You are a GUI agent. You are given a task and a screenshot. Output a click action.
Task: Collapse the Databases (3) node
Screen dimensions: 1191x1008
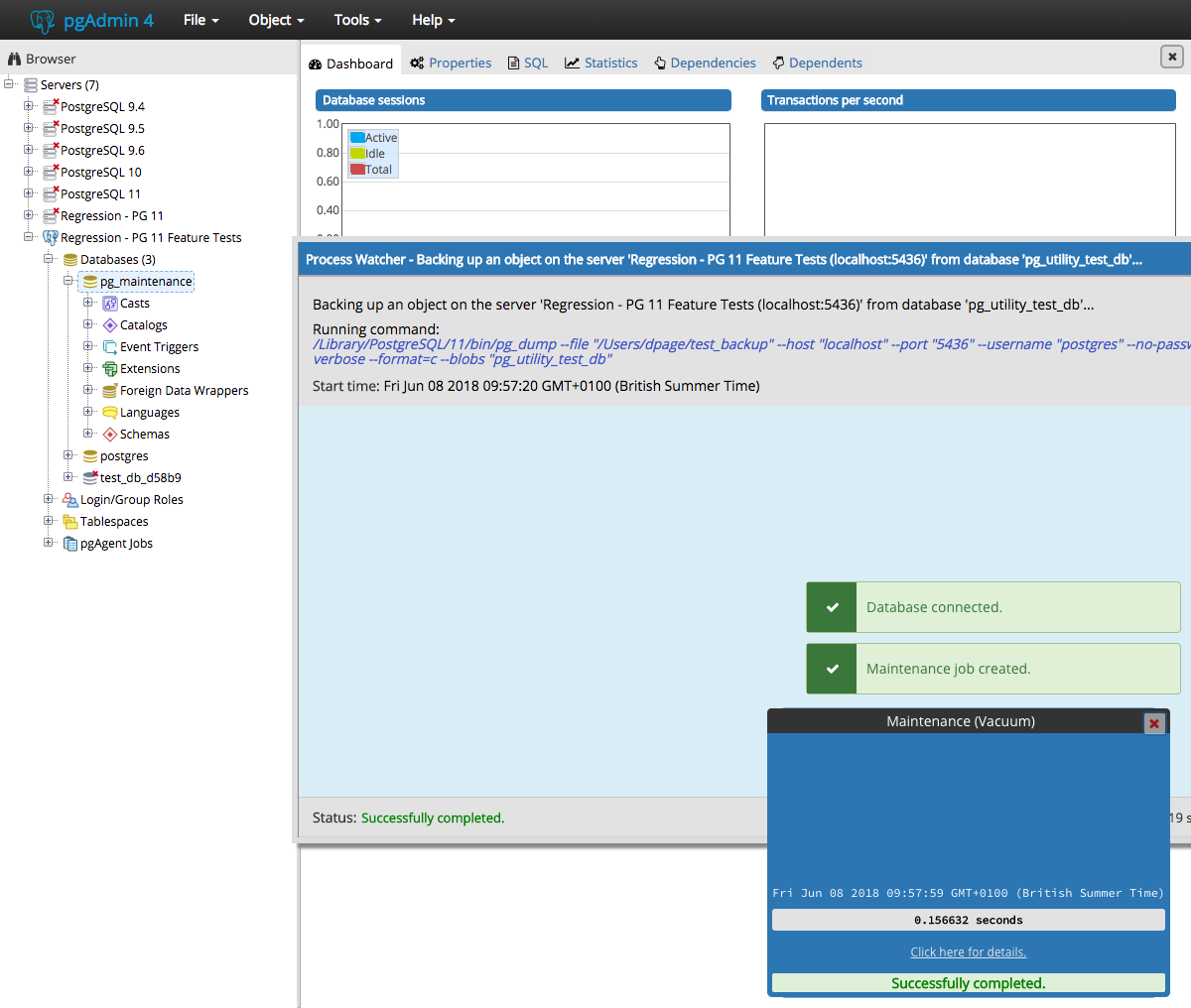[x=49, y=259]
